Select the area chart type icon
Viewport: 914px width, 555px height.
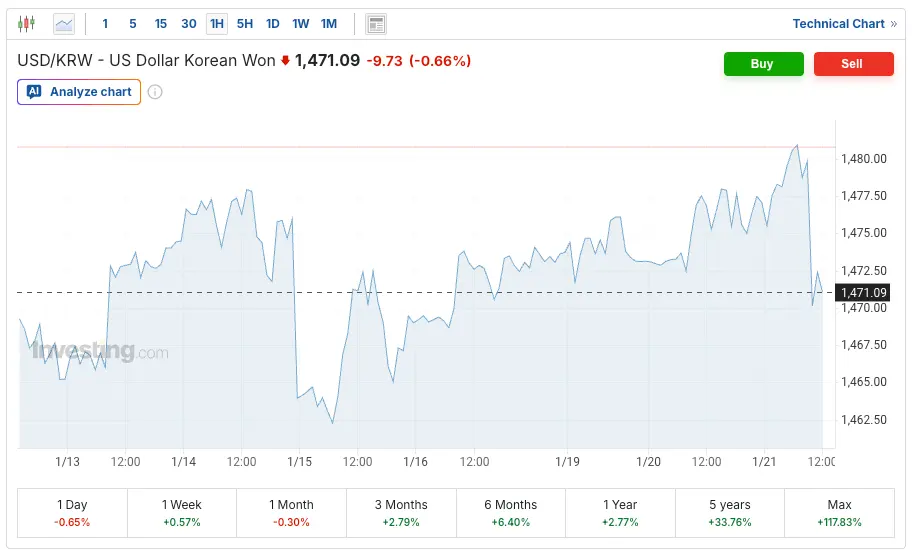[x=64, y=23]
